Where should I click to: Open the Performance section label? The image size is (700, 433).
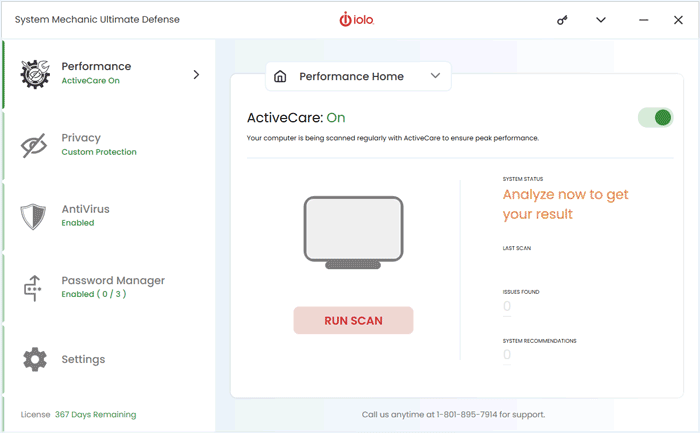[x=96, y=66]
